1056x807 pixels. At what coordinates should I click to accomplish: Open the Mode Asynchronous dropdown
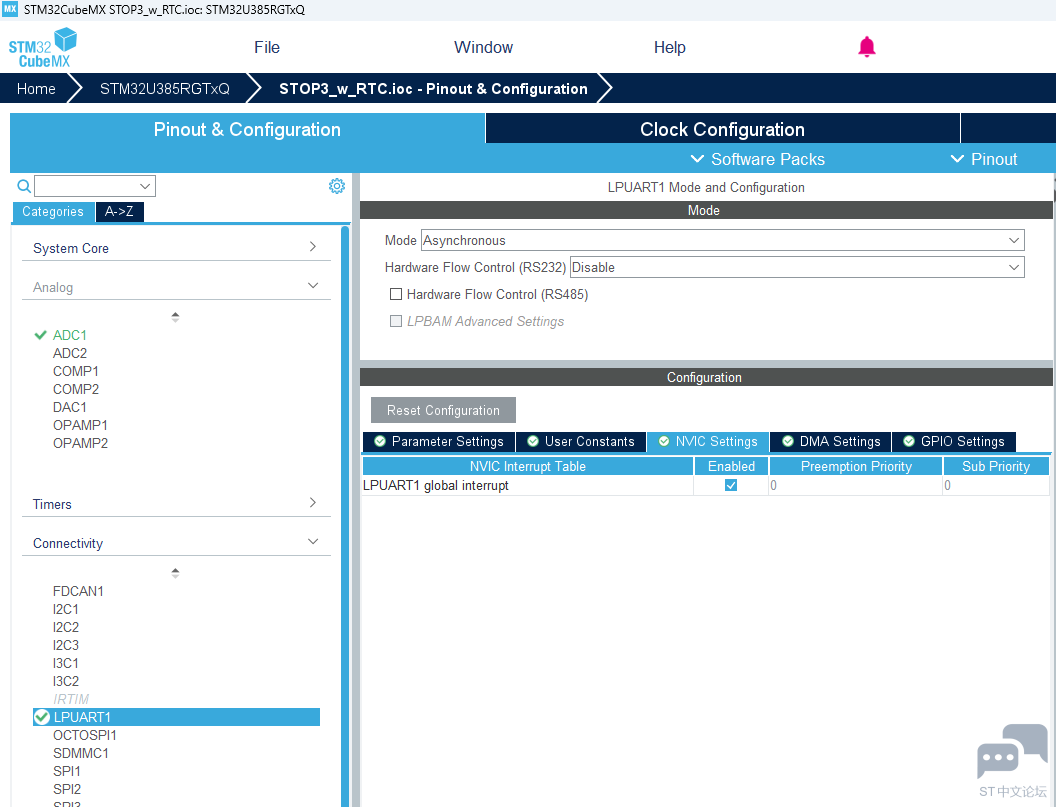click(722, 240)
